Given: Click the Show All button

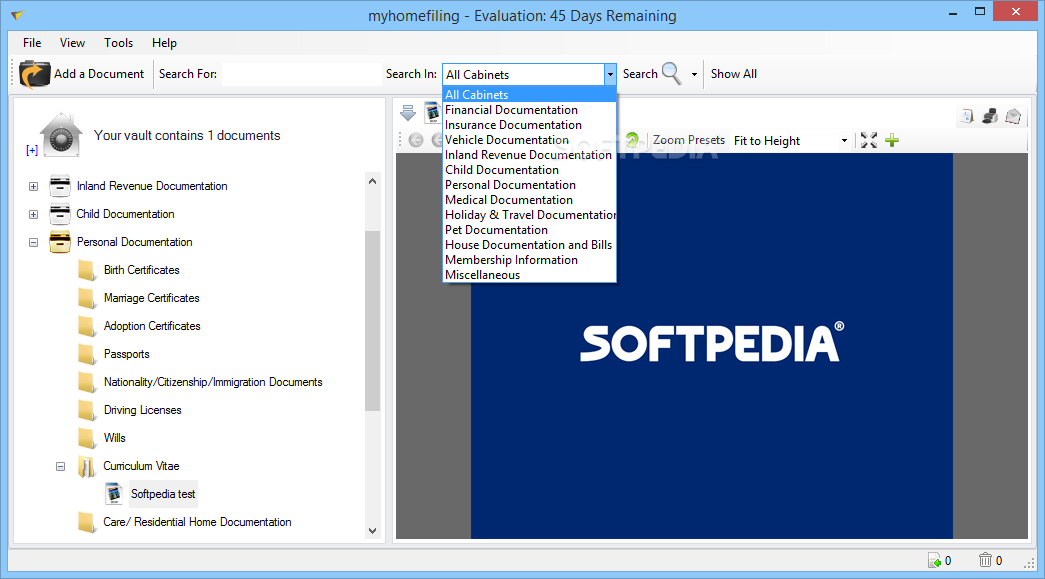Looking at the screenshot, I should click(734, 74).
